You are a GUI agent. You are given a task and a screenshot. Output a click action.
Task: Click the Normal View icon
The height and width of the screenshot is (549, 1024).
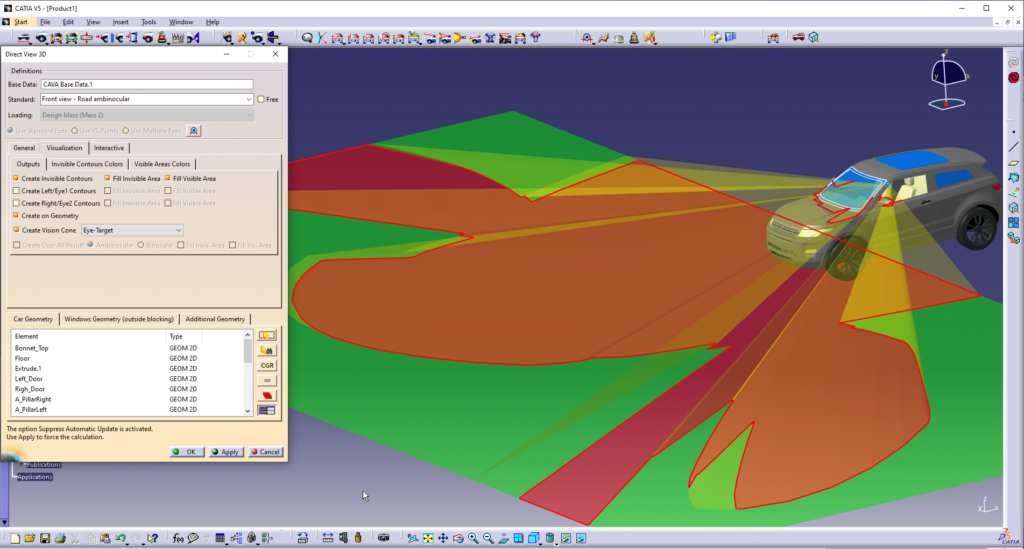pos(504,539)
